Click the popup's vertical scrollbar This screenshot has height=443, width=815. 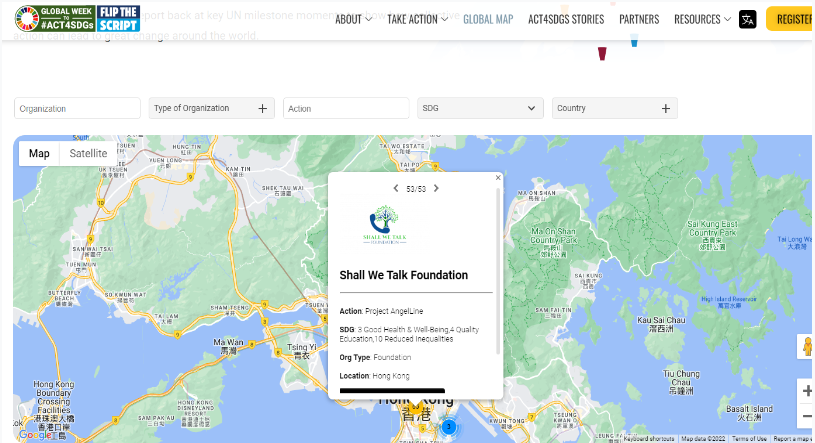(498, 270)
